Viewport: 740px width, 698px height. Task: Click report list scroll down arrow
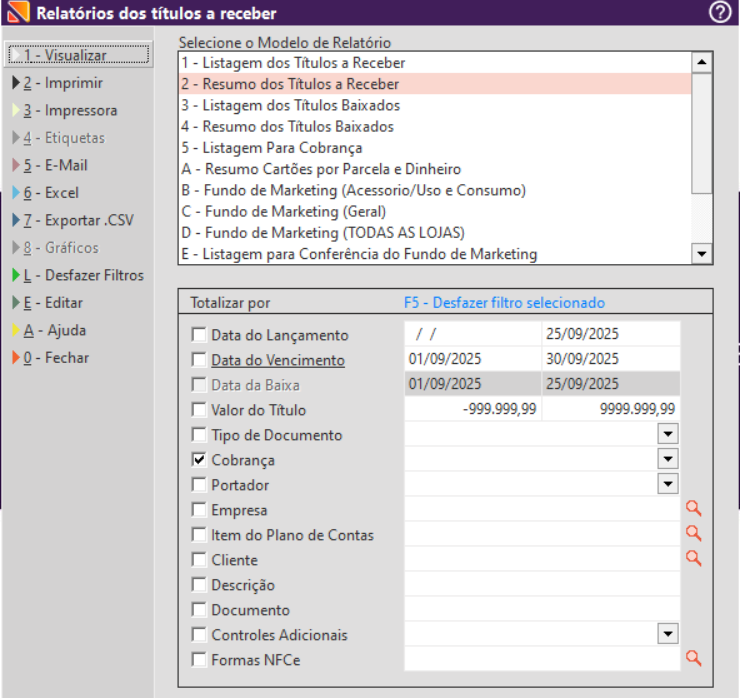pyautogui.click(x=702, y=254)
